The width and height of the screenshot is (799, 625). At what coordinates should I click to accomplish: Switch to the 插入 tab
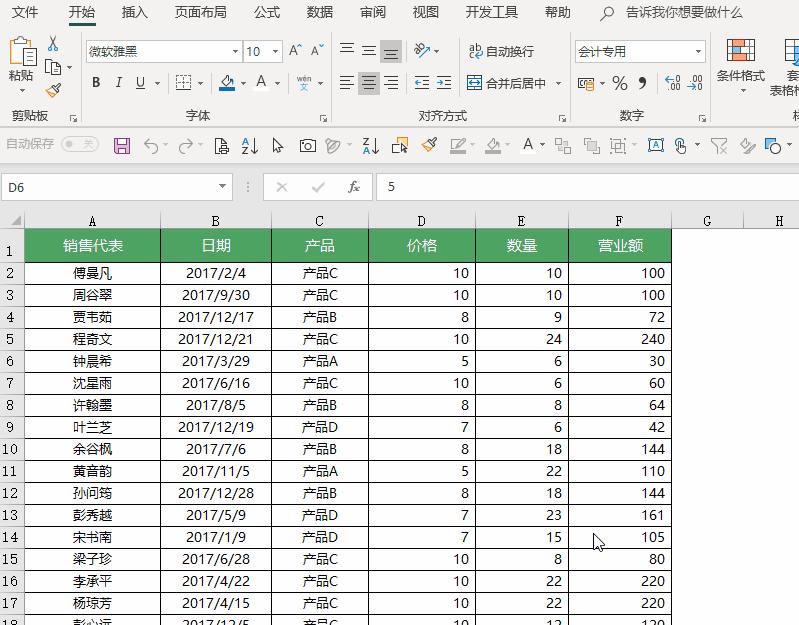[x=135, y=12]
